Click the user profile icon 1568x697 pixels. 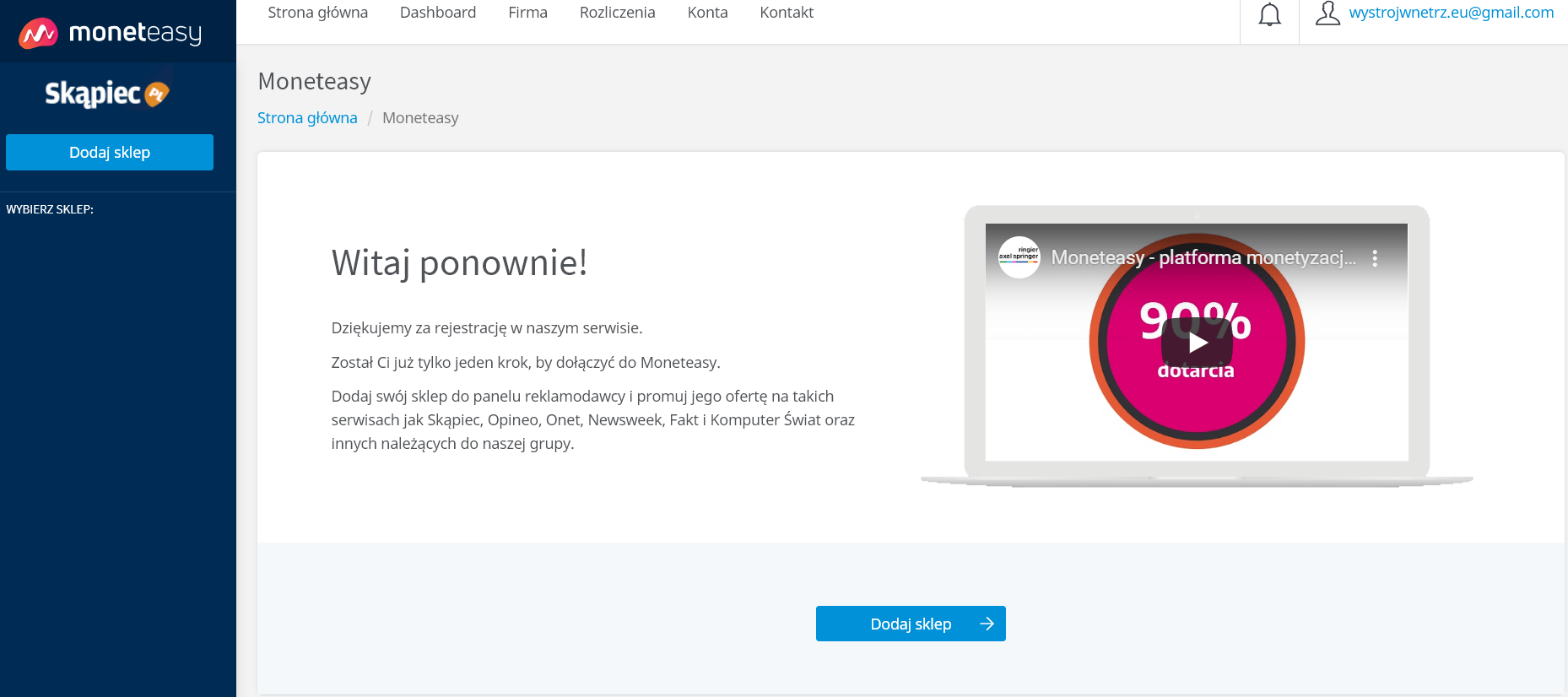[x=1327, y=13]
